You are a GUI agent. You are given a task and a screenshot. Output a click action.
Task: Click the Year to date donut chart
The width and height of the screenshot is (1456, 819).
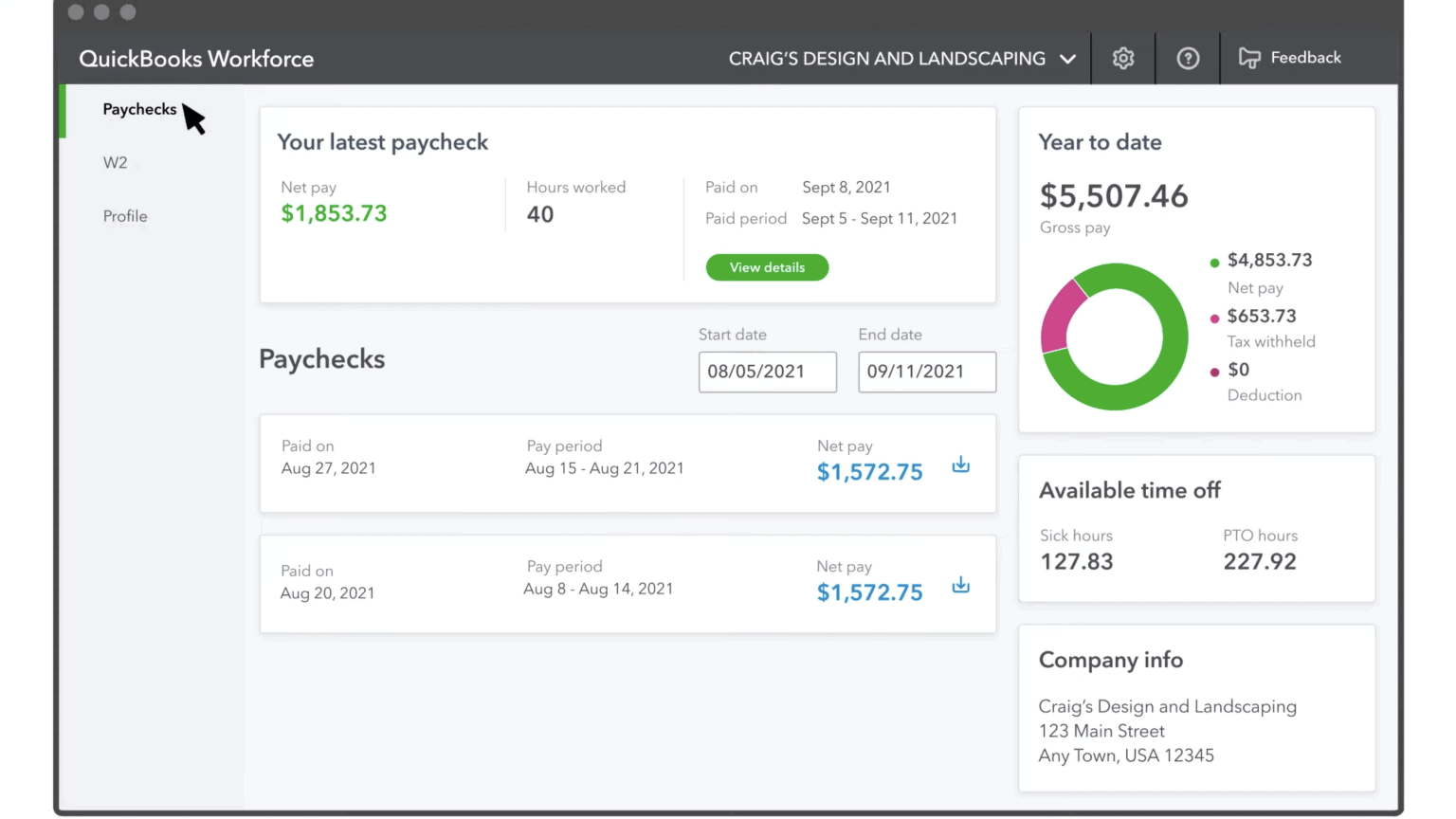(1114, 337)
